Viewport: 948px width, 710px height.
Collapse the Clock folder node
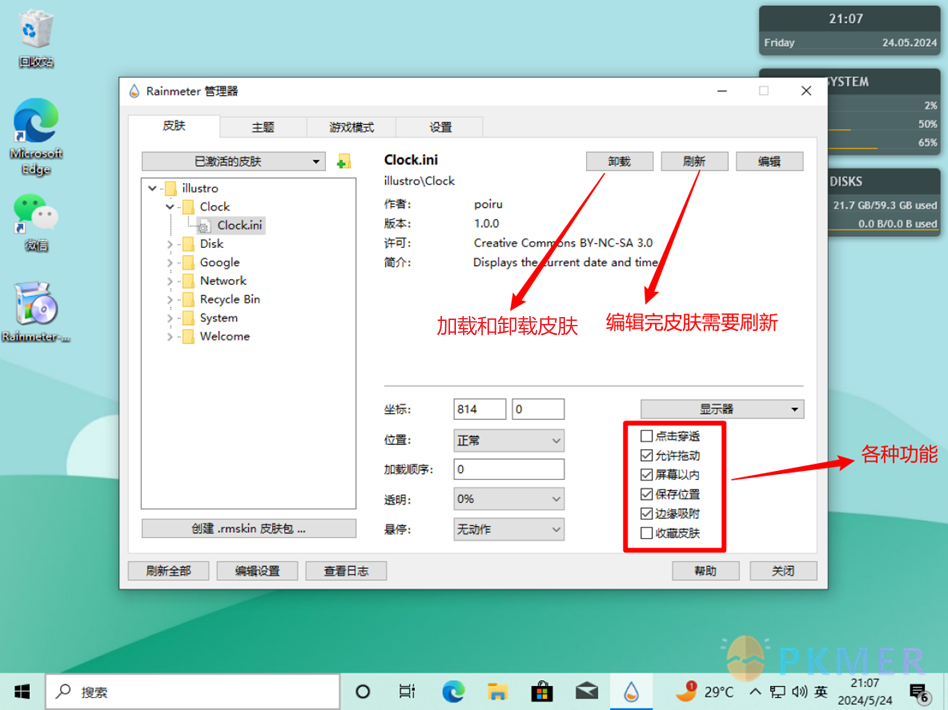coord(170,207)
